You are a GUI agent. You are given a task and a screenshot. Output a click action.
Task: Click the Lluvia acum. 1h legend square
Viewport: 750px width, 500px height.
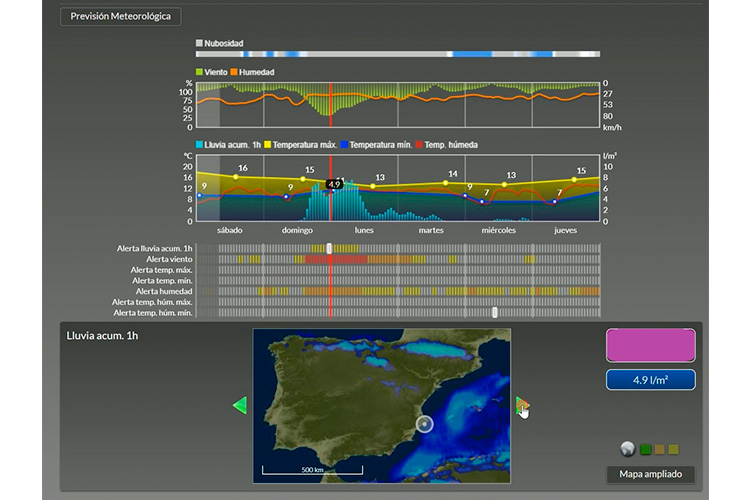coord(200,145)
